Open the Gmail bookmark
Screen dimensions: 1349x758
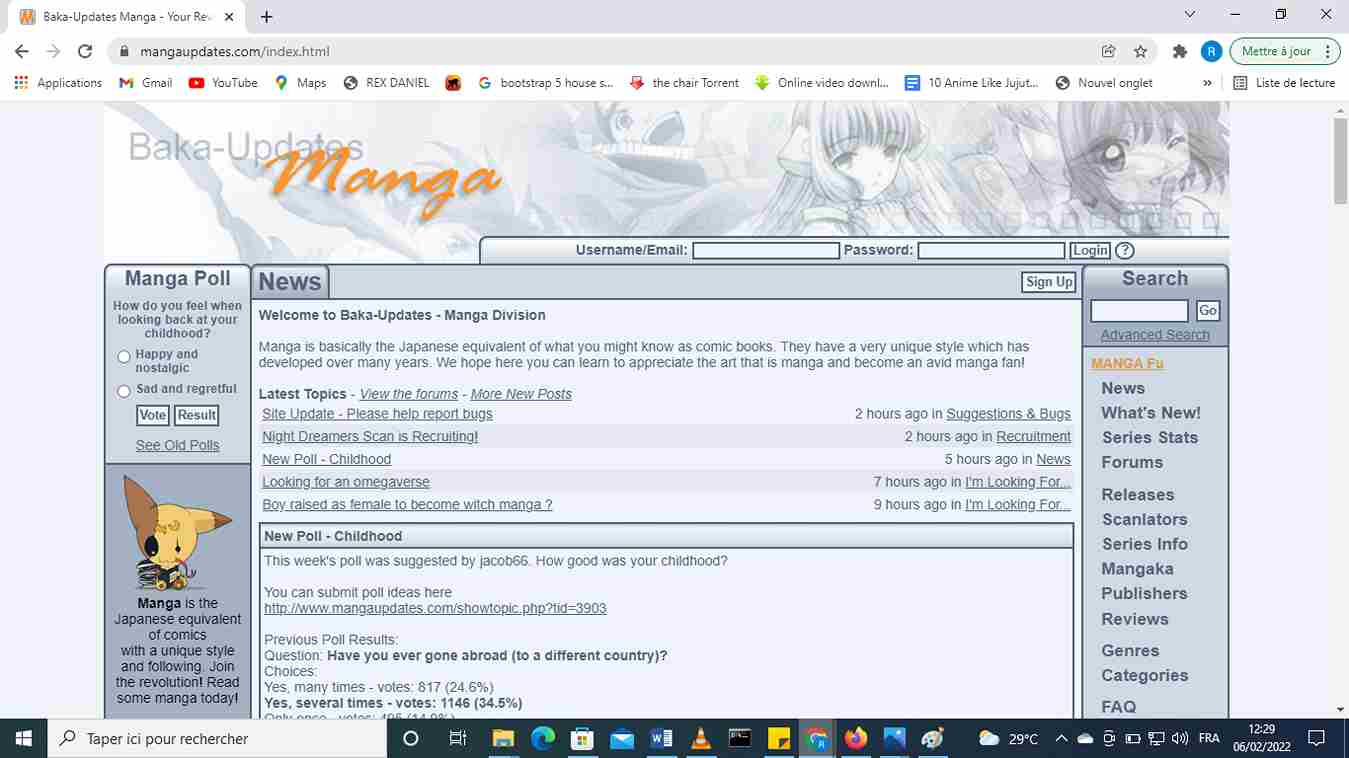(x=146, y=83)
